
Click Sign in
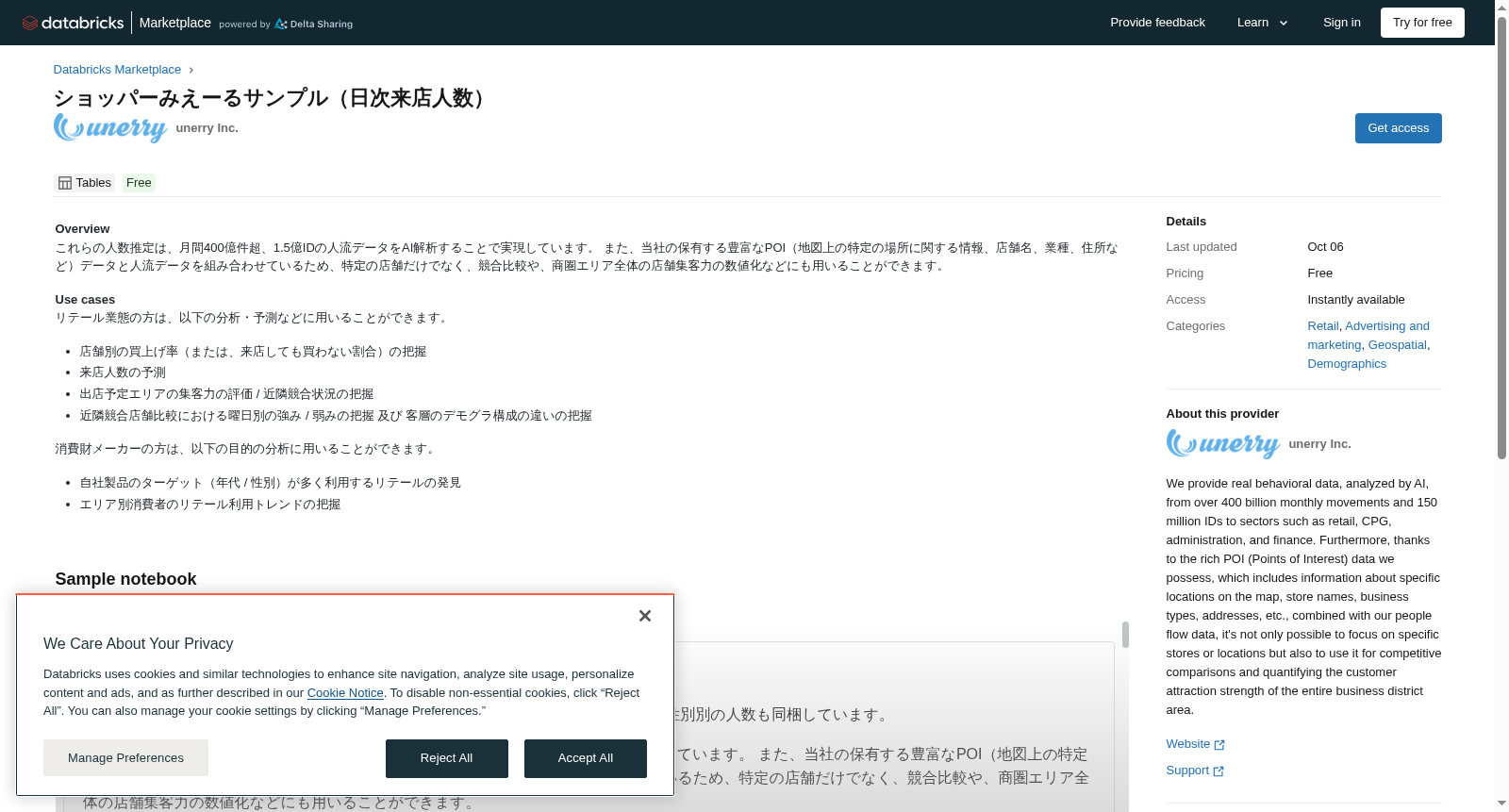tap(1341, 23)
